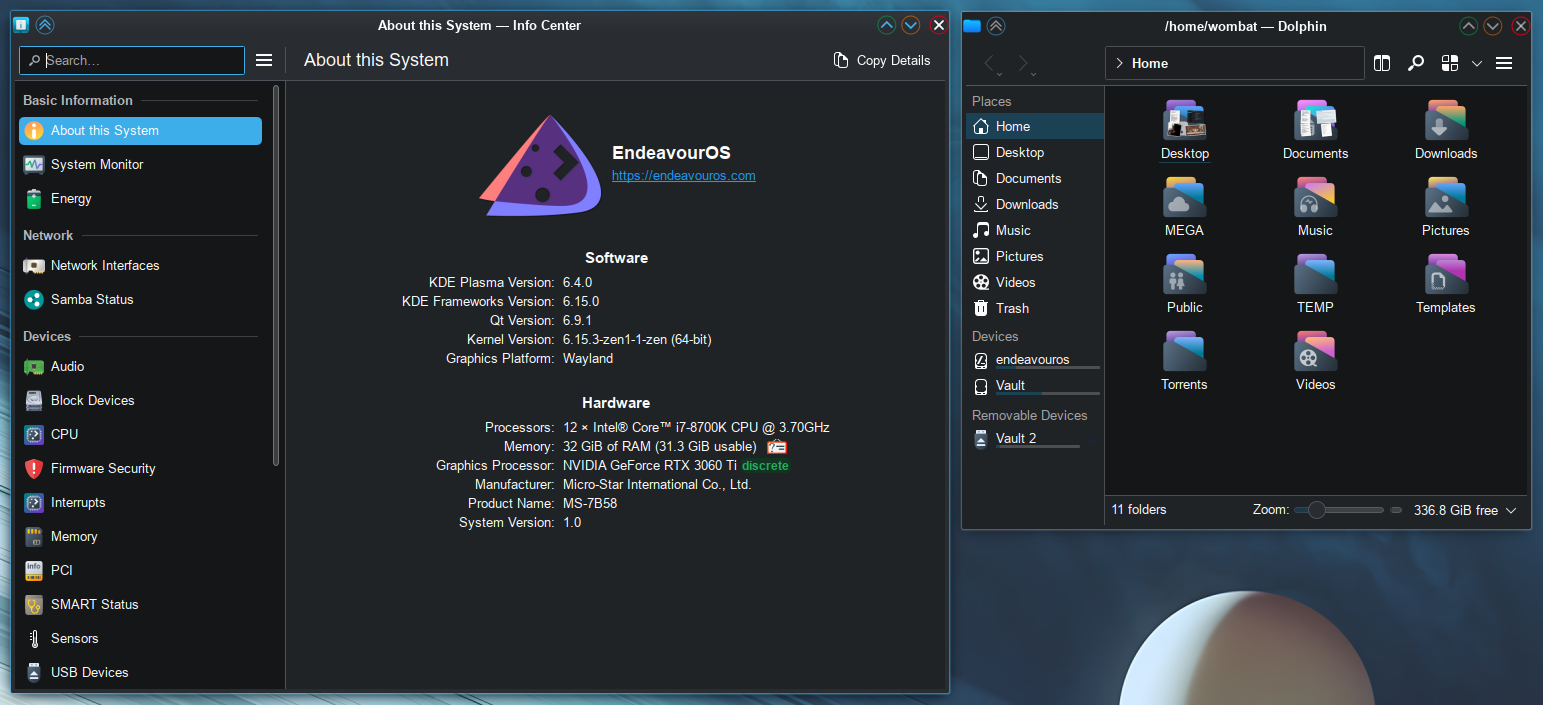
Task: Open the Energy information page
Action: click(x=71, y=198)
